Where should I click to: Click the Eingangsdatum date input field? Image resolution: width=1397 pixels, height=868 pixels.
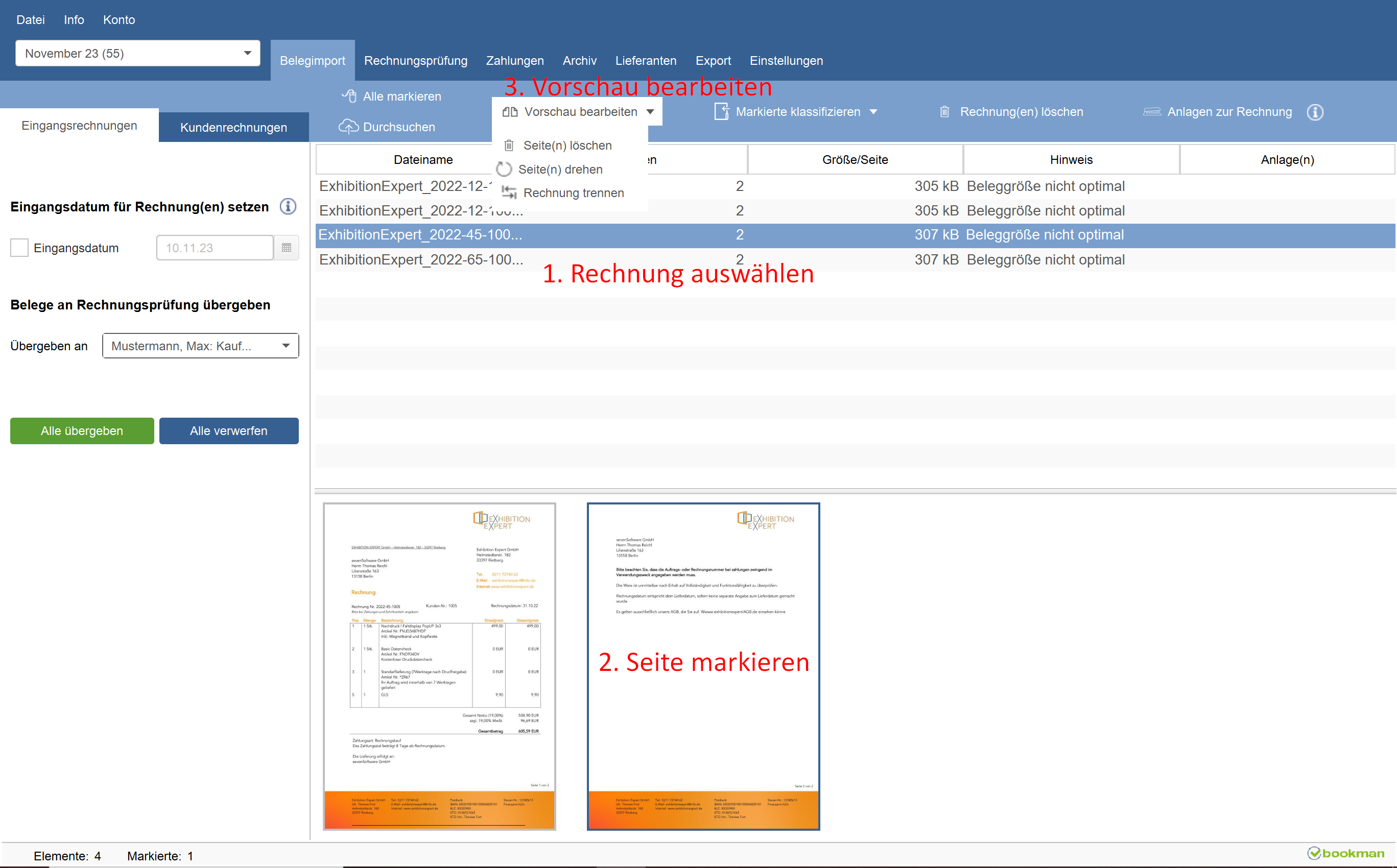pos(215,248)
